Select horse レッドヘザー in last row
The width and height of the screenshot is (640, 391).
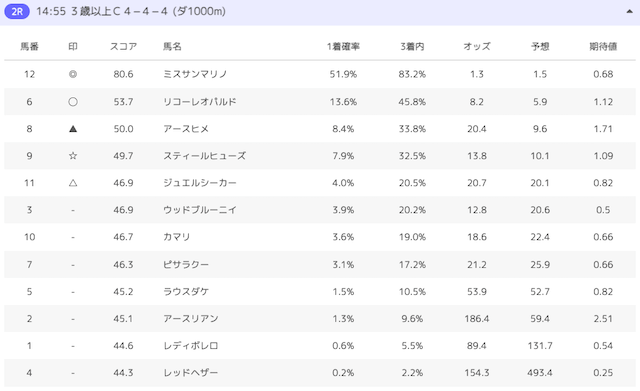coord(191,373)
